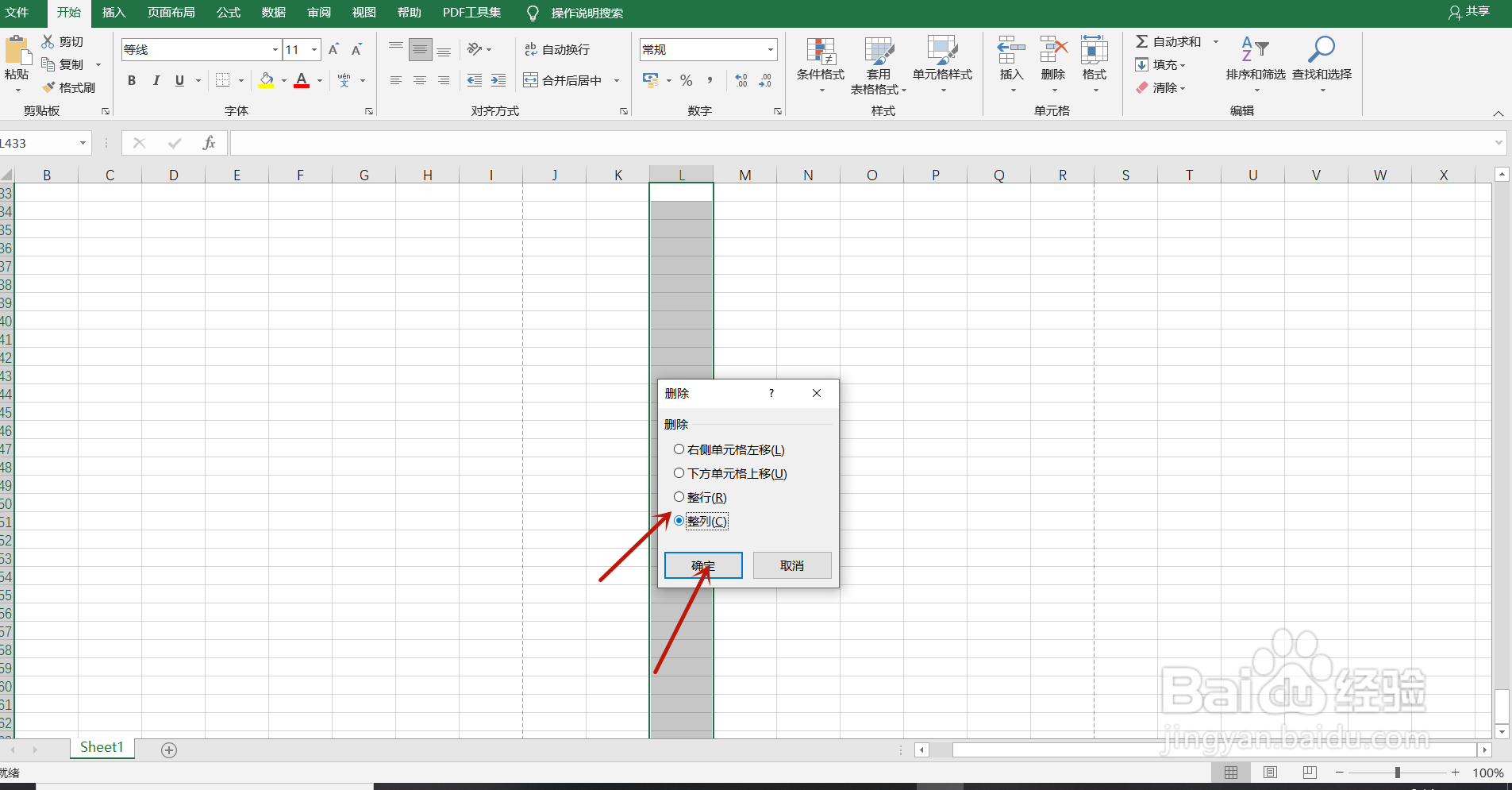Add a new sheet with plus icon
The image size is (1512, 790).
169,750
